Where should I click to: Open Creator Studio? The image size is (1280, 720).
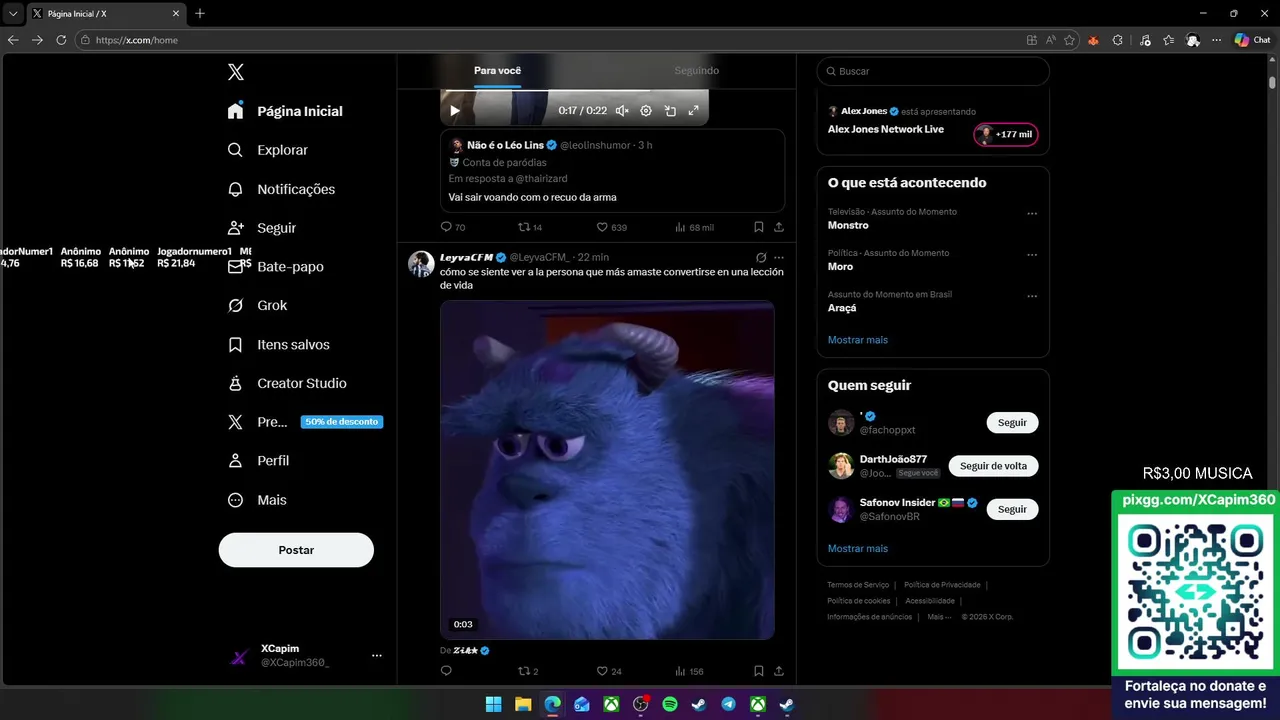click(x=287, y=383)
